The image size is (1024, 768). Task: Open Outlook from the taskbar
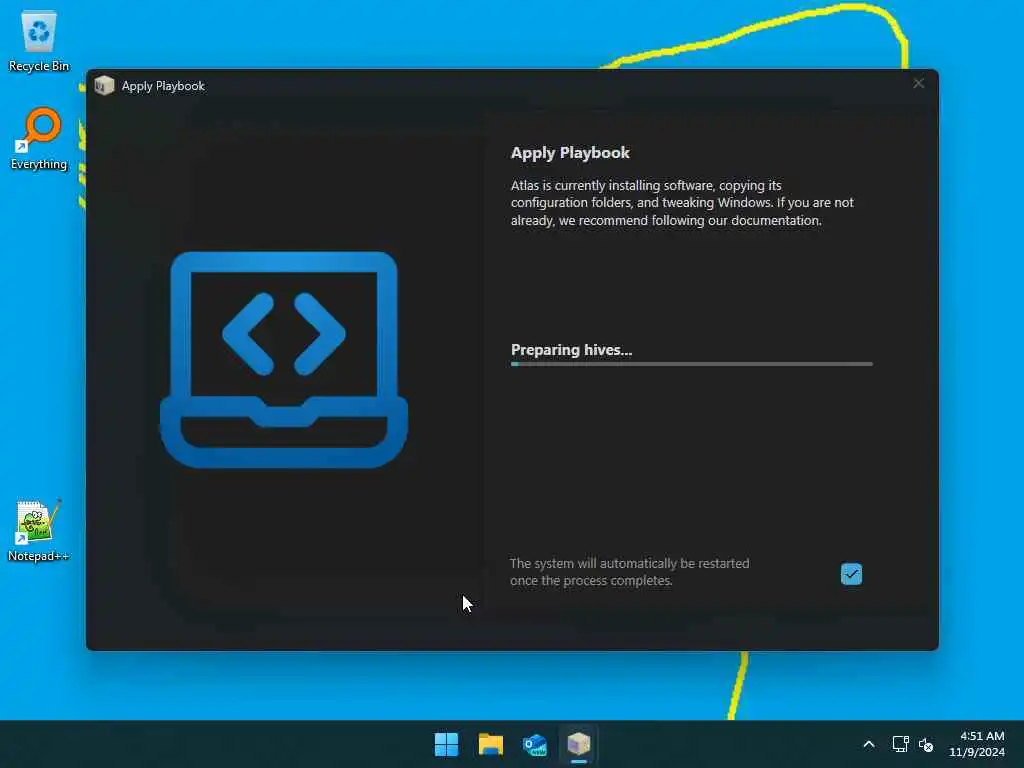[534, 744]
